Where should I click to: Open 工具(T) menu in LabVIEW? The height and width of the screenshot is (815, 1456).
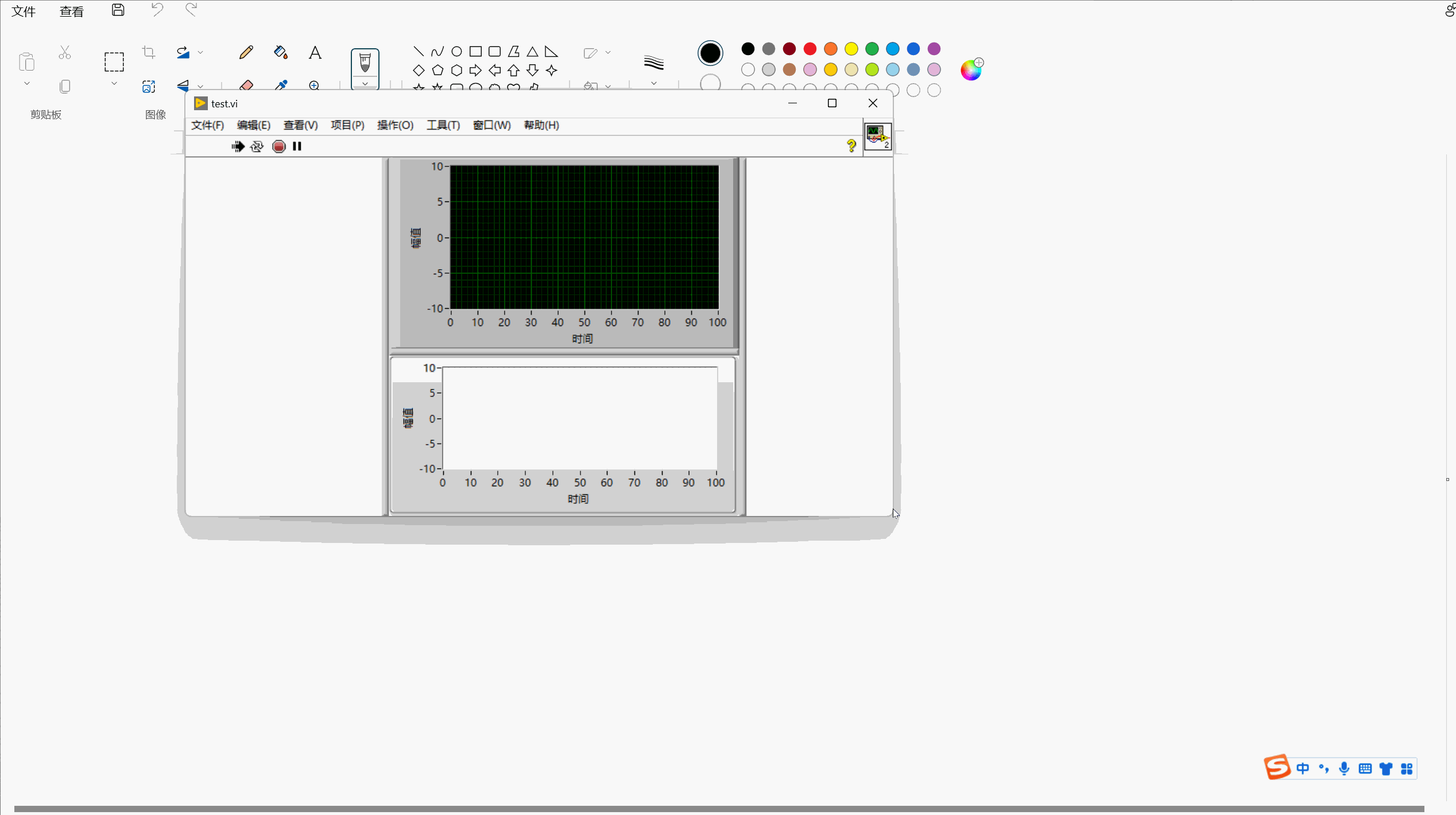443,124
